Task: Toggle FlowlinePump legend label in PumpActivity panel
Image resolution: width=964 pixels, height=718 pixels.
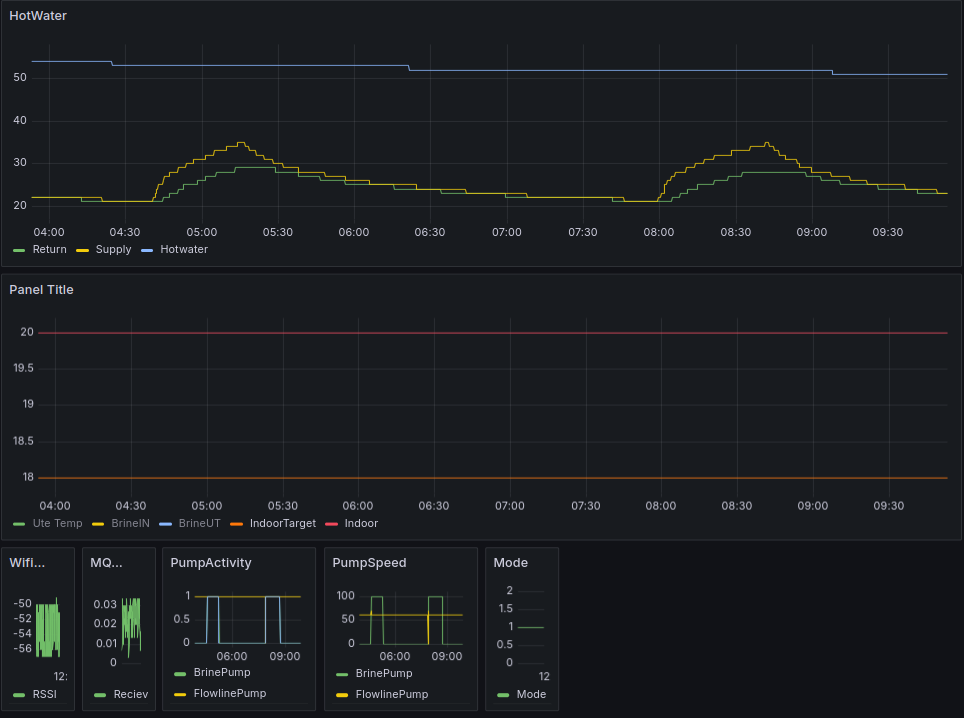Action: click(x=230, y=693)
